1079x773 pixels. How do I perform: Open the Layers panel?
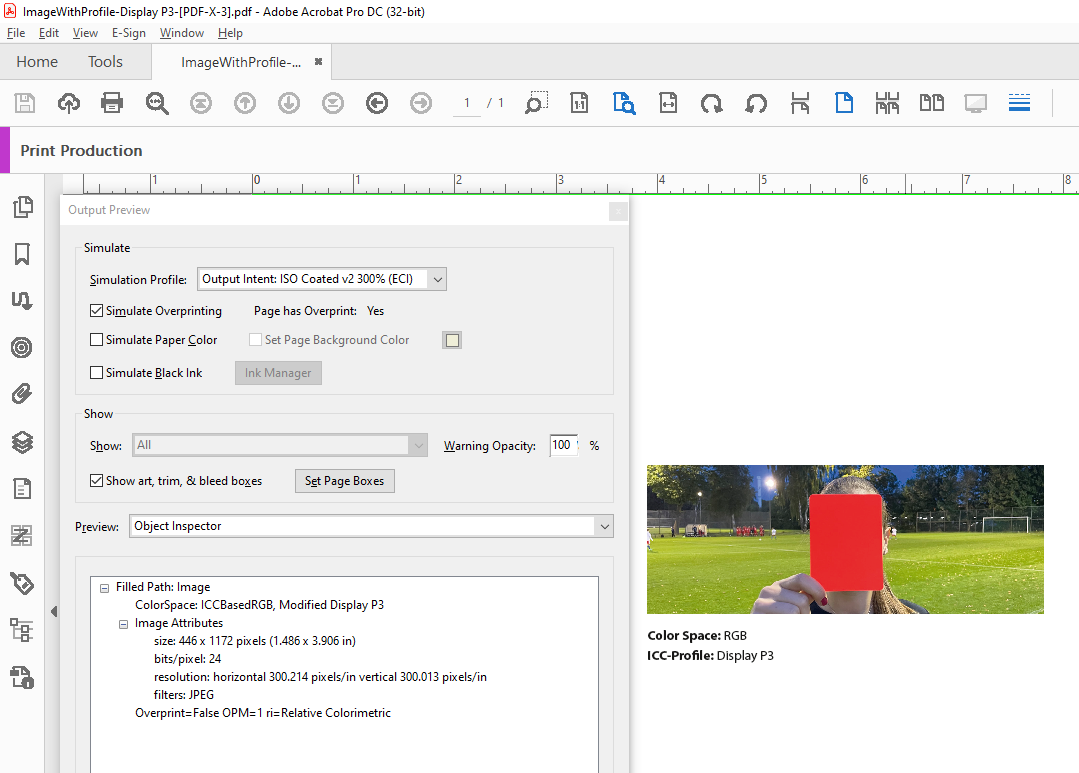[x=24, y=442]
